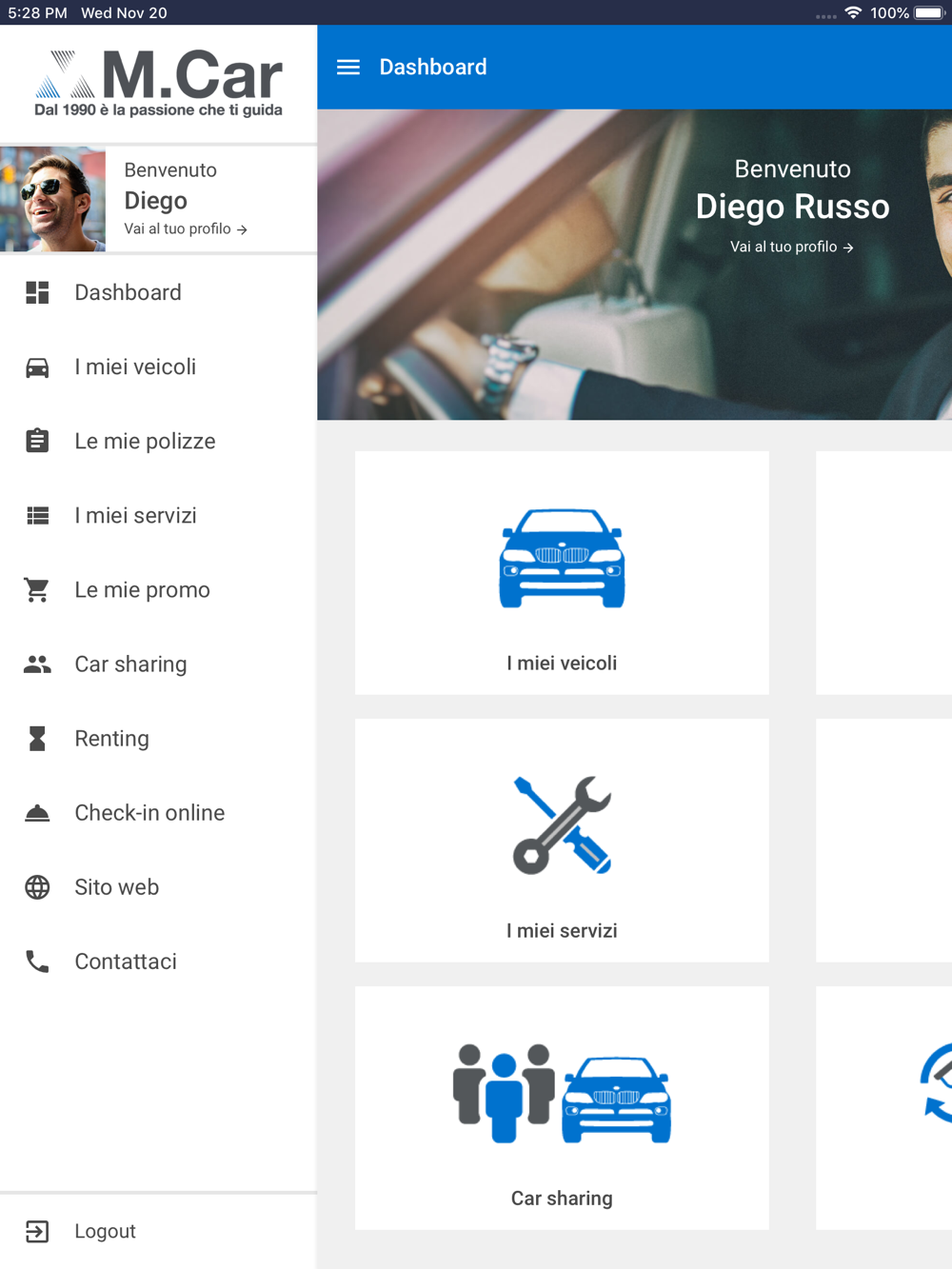Tap the battery indicator
This screenshot has width=952, height=1269.
929,12
